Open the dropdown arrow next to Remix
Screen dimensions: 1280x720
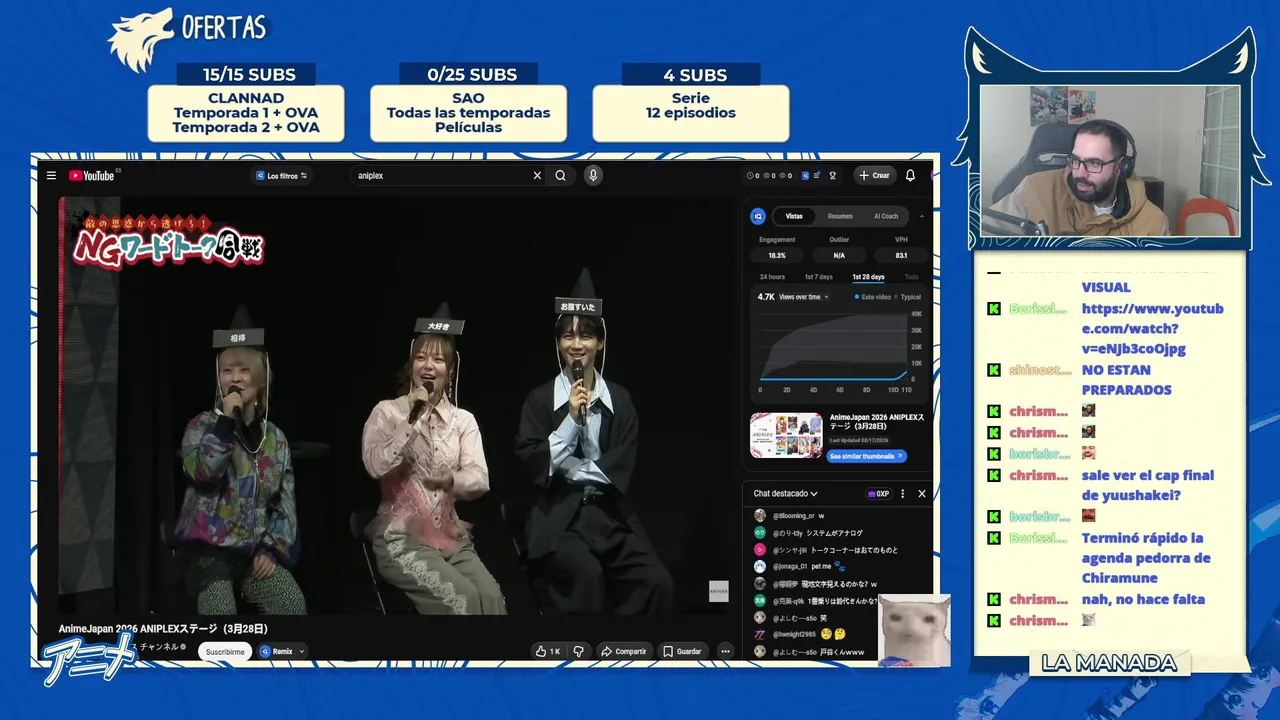302,651
